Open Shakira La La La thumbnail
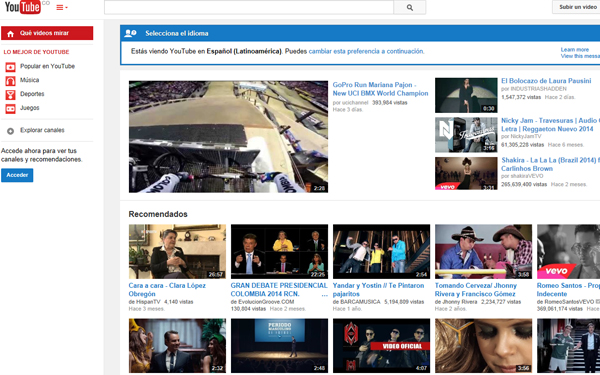This screenshot has height=375, width=600. (466, 173)
